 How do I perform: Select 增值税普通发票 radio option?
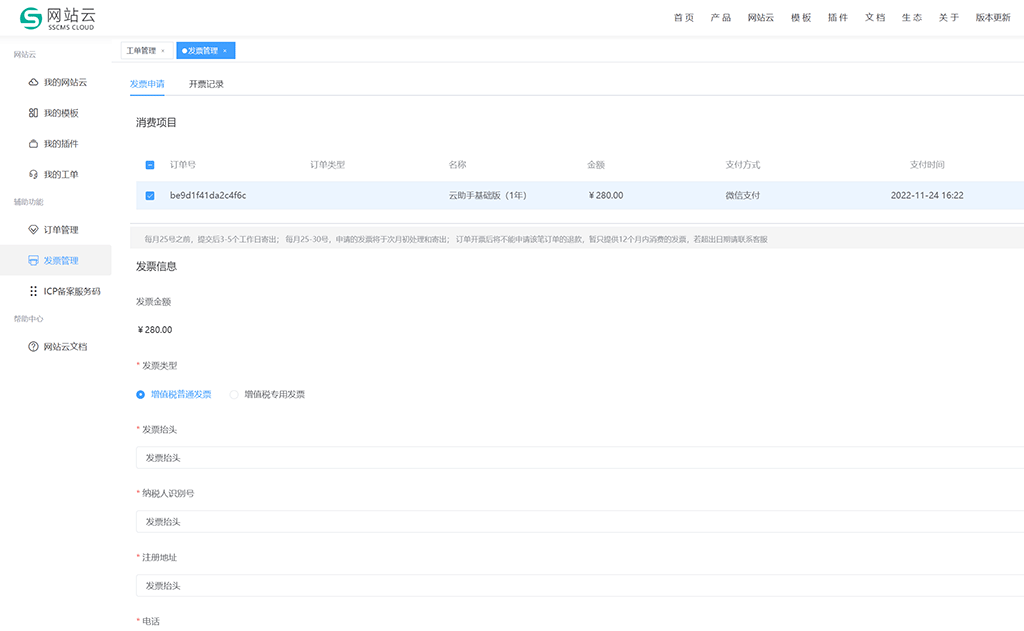(x=141, y=394)
